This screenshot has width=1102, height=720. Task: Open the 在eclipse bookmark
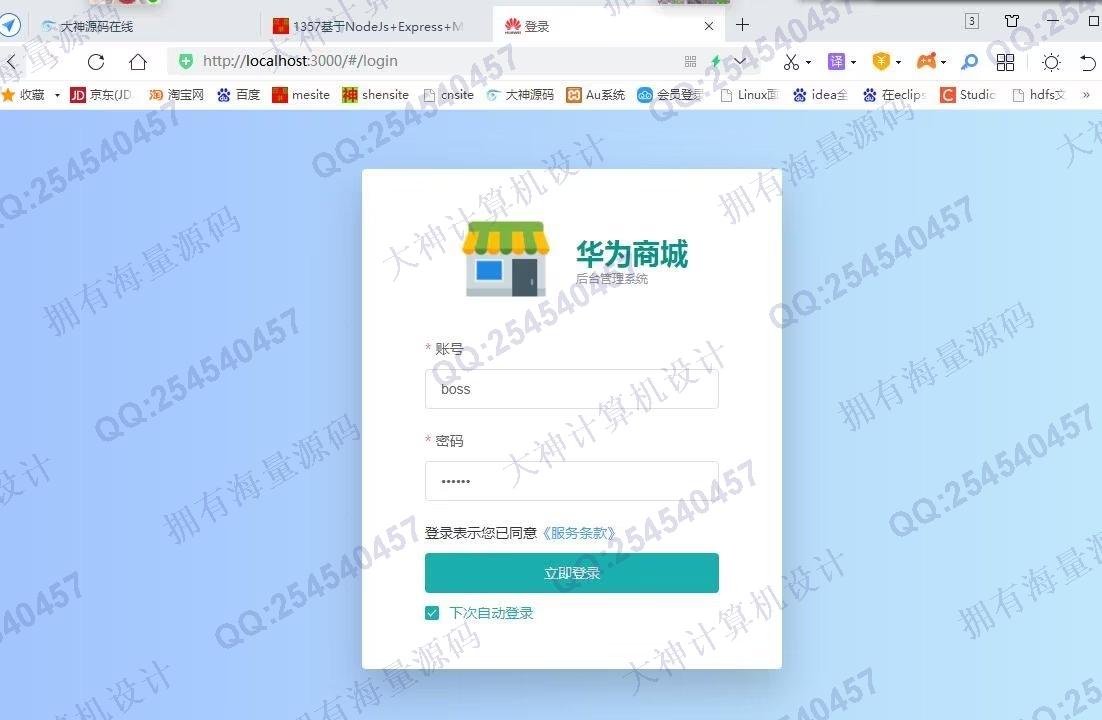[894, 95]
